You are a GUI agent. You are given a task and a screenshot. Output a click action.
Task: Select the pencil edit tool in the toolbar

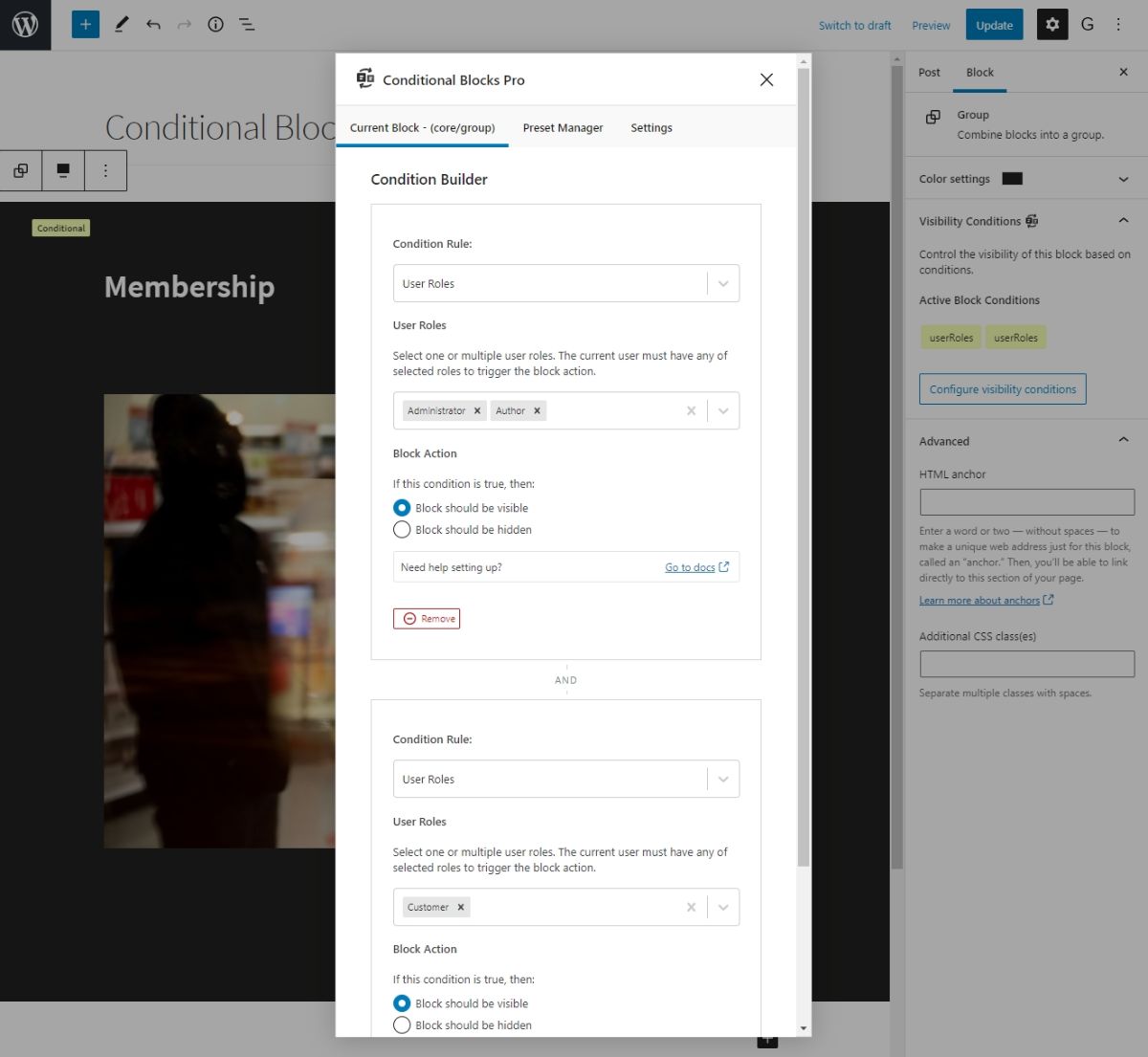(121, 24)
